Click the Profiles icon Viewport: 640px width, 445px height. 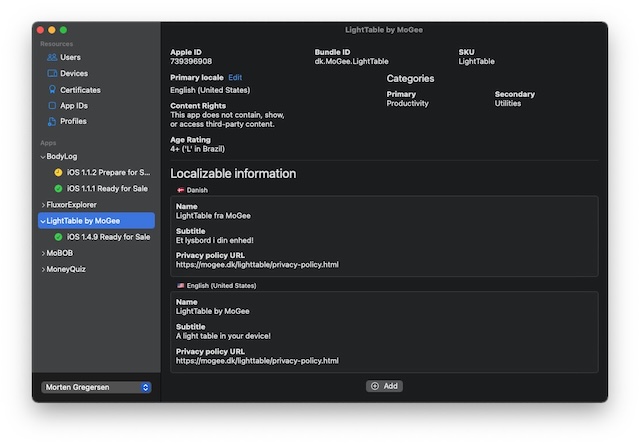click(x=52, y=121)
